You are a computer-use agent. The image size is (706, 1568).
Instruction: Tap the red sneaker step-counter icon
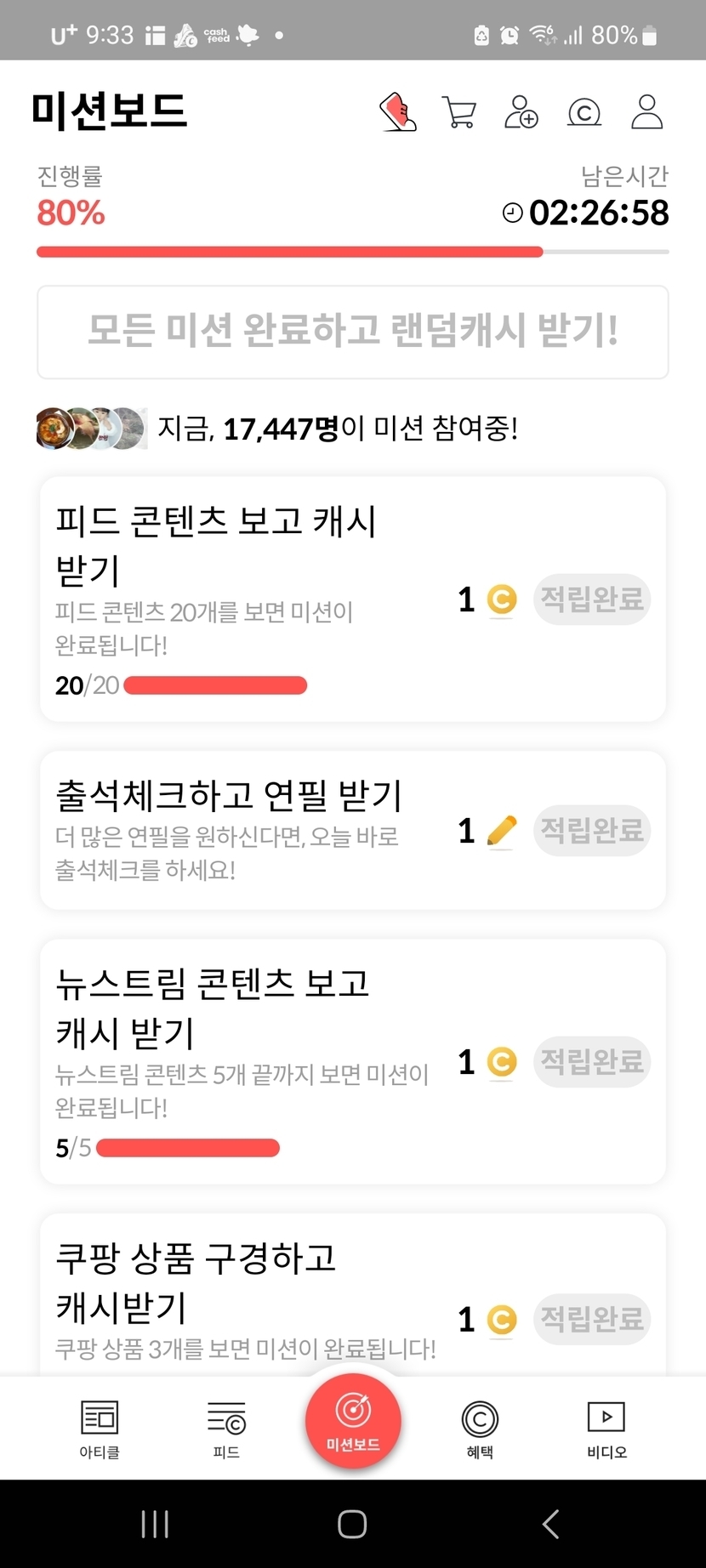(398, 112)
